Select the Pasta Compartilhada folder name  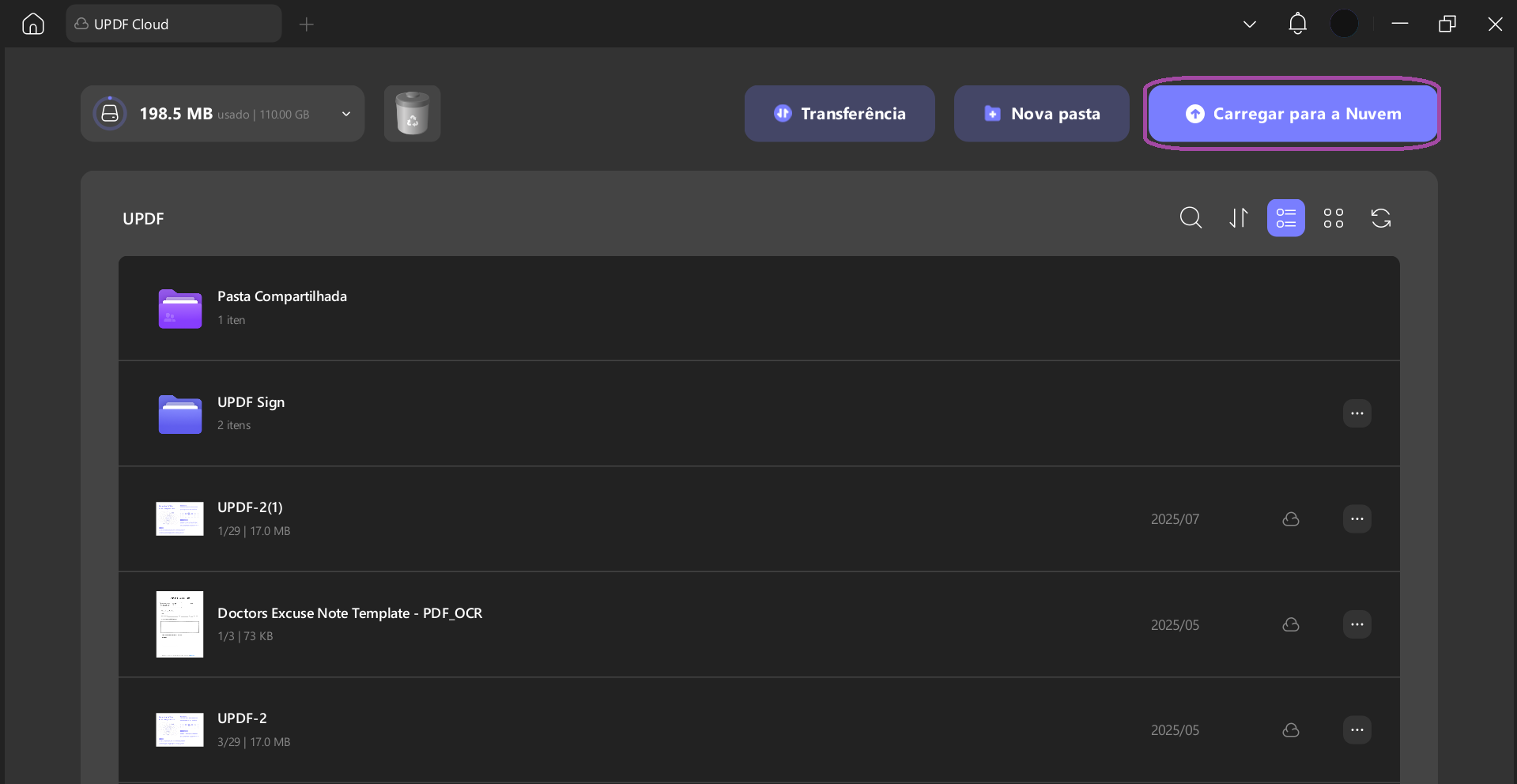(x=282, y=296)
